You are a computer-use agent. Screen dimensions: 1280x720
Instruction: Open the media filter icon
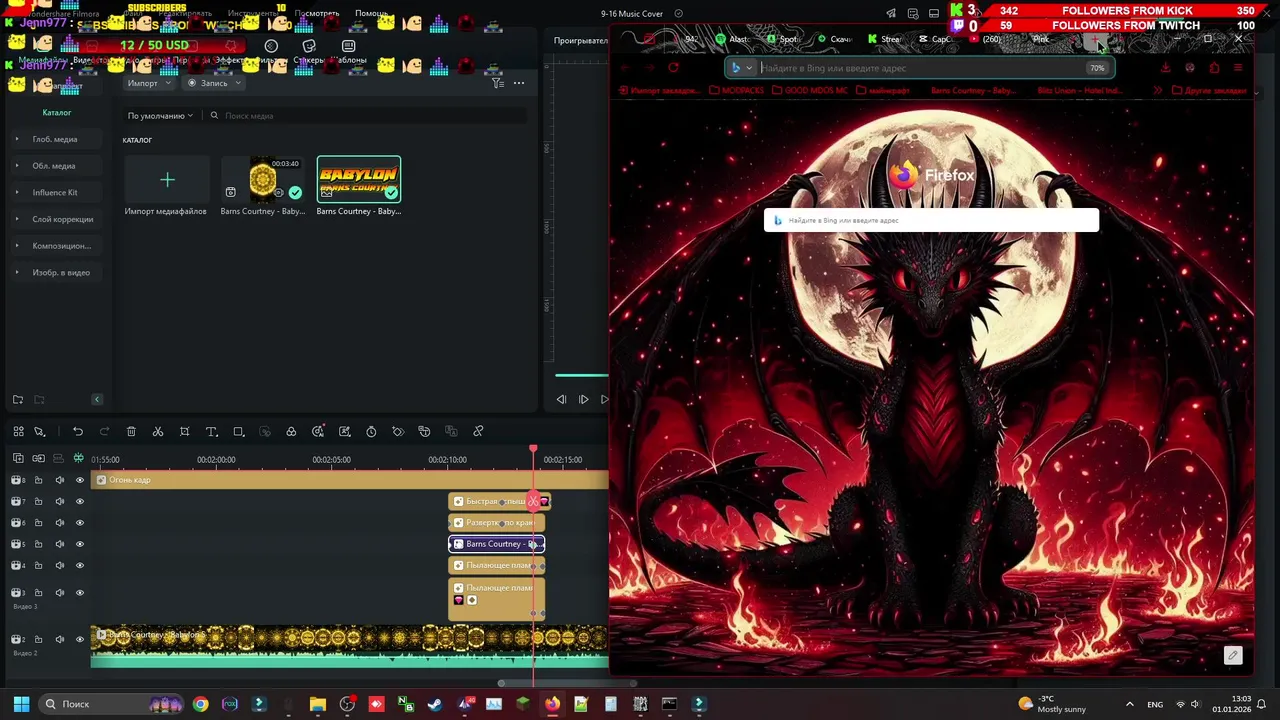click(498, 83)
